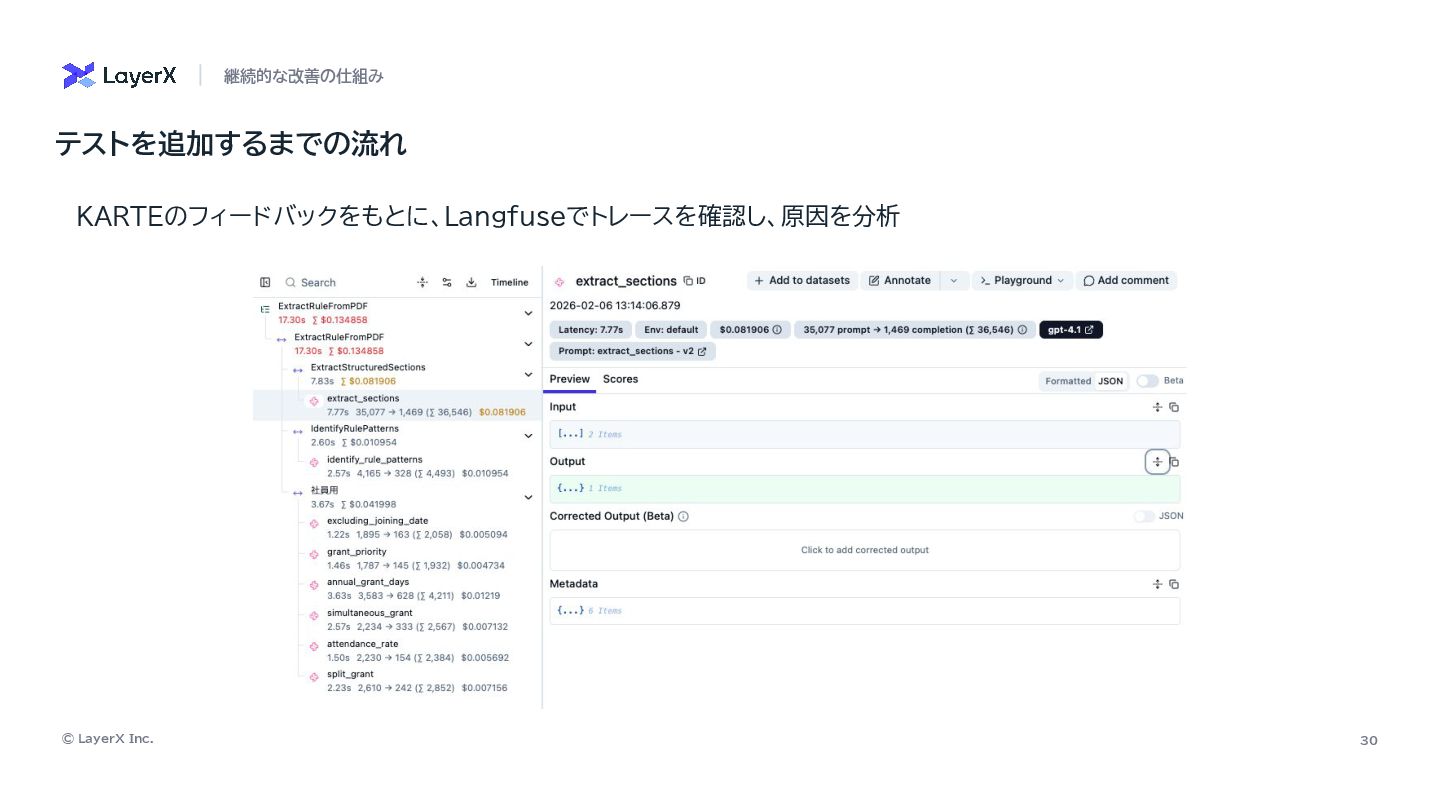Open the trace view settings sliders icon
This screenshot has height=810, width=1440.
[x=447, y=282]
